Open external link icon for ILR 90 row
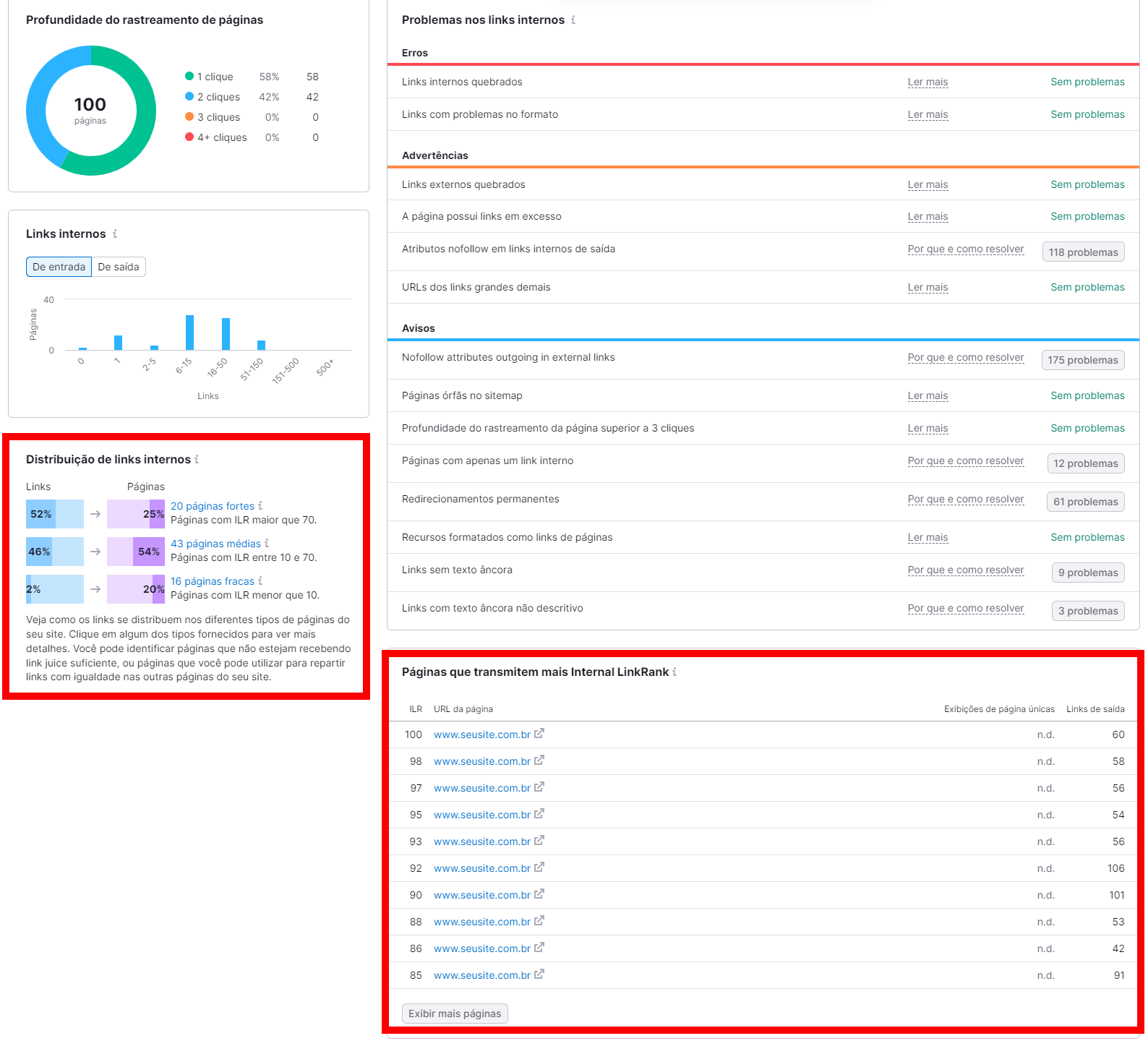 (x=539, y=894)
